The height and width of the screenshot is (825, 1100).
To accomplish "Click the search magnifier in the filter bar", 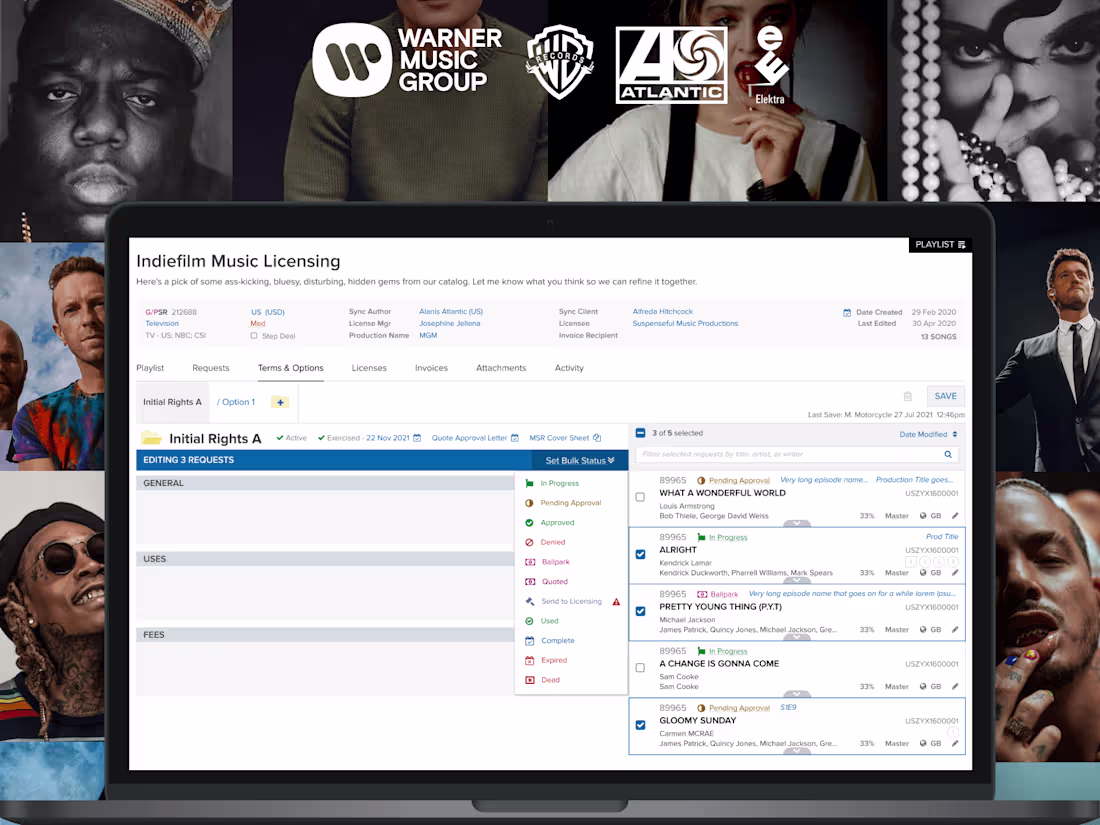I will pos(947,454).
